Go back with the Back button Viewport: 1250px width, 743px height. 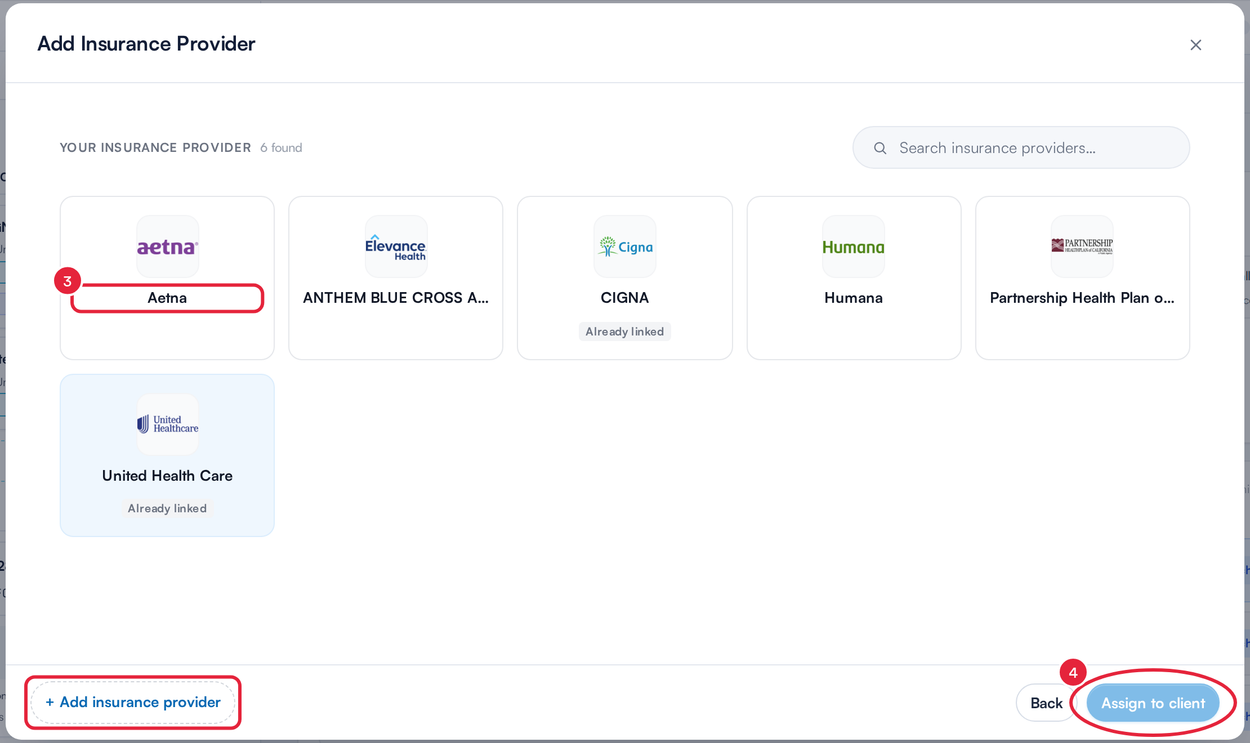1046,703
